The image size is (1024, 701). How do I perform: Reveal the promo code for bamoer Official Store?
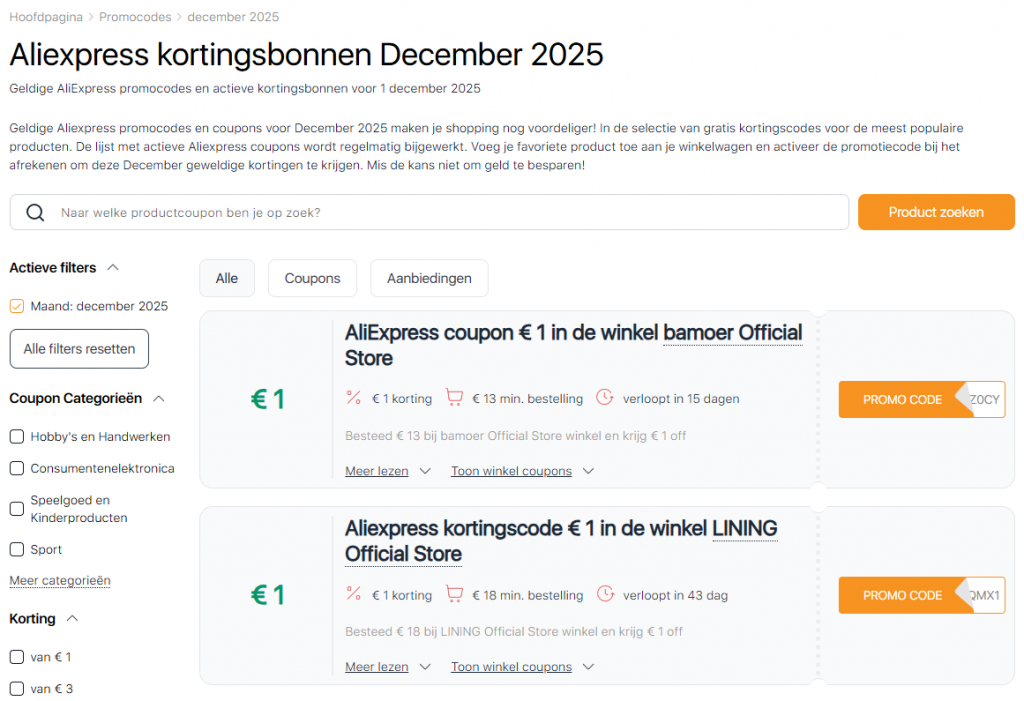coord(921,399)
